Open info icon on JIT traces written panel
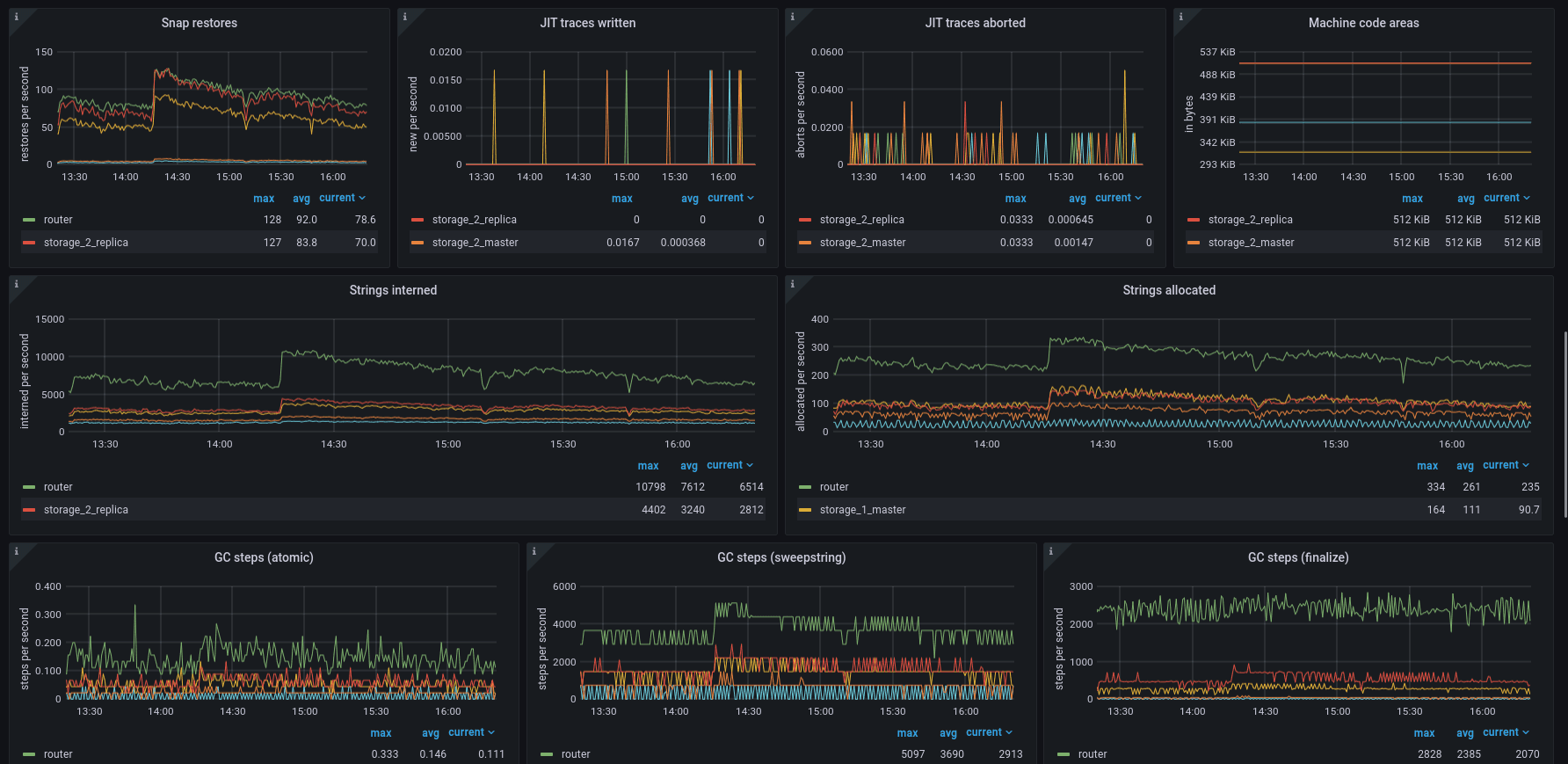Screen dimensions: 1568x764 [405, 17]
